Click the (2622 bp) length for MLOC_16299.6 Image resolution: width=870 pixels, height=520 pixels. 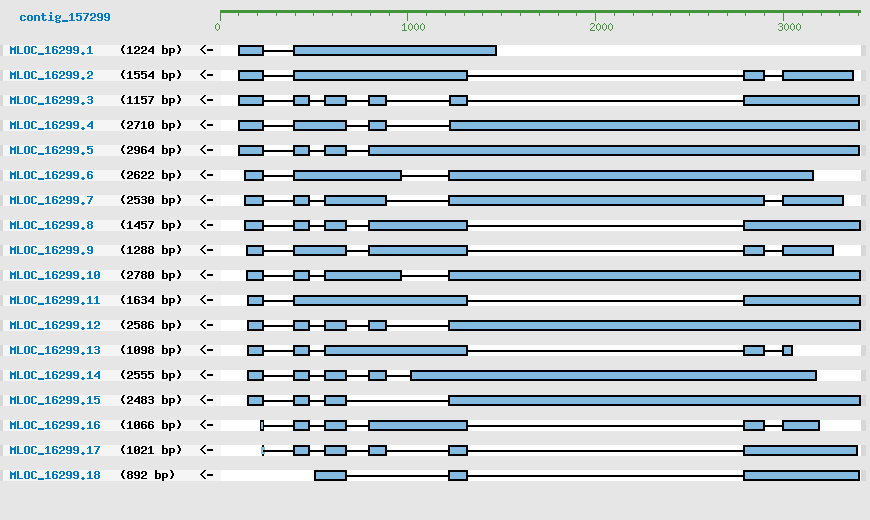151,175
